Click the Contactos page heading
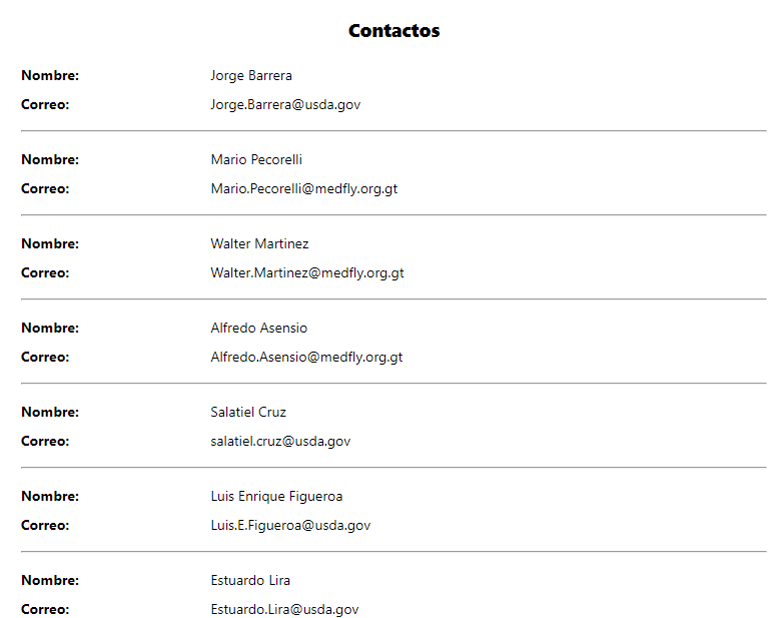The height and width of the screenshot is (618, 774). (393, 31)
